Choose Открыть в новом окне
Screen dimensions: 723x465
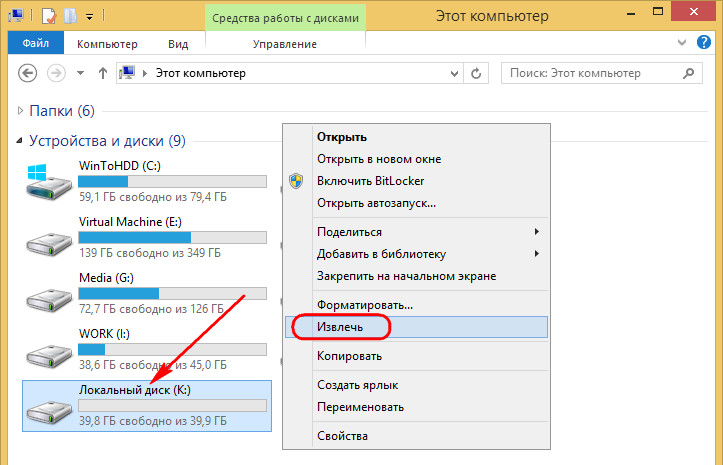click(416, 159)
